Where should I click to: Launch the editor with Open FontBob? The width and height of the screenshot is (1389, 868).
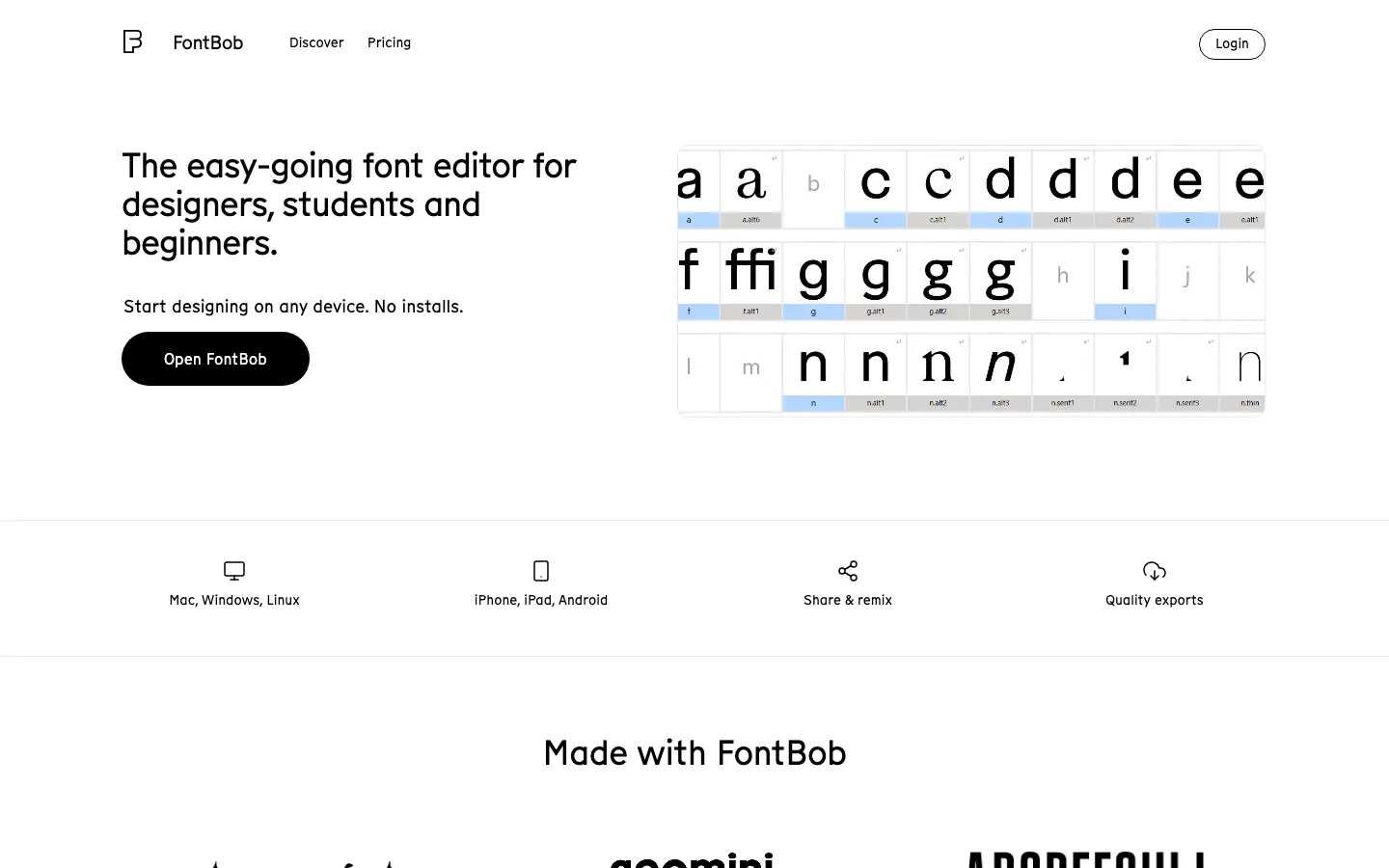[x=215, y=359]
